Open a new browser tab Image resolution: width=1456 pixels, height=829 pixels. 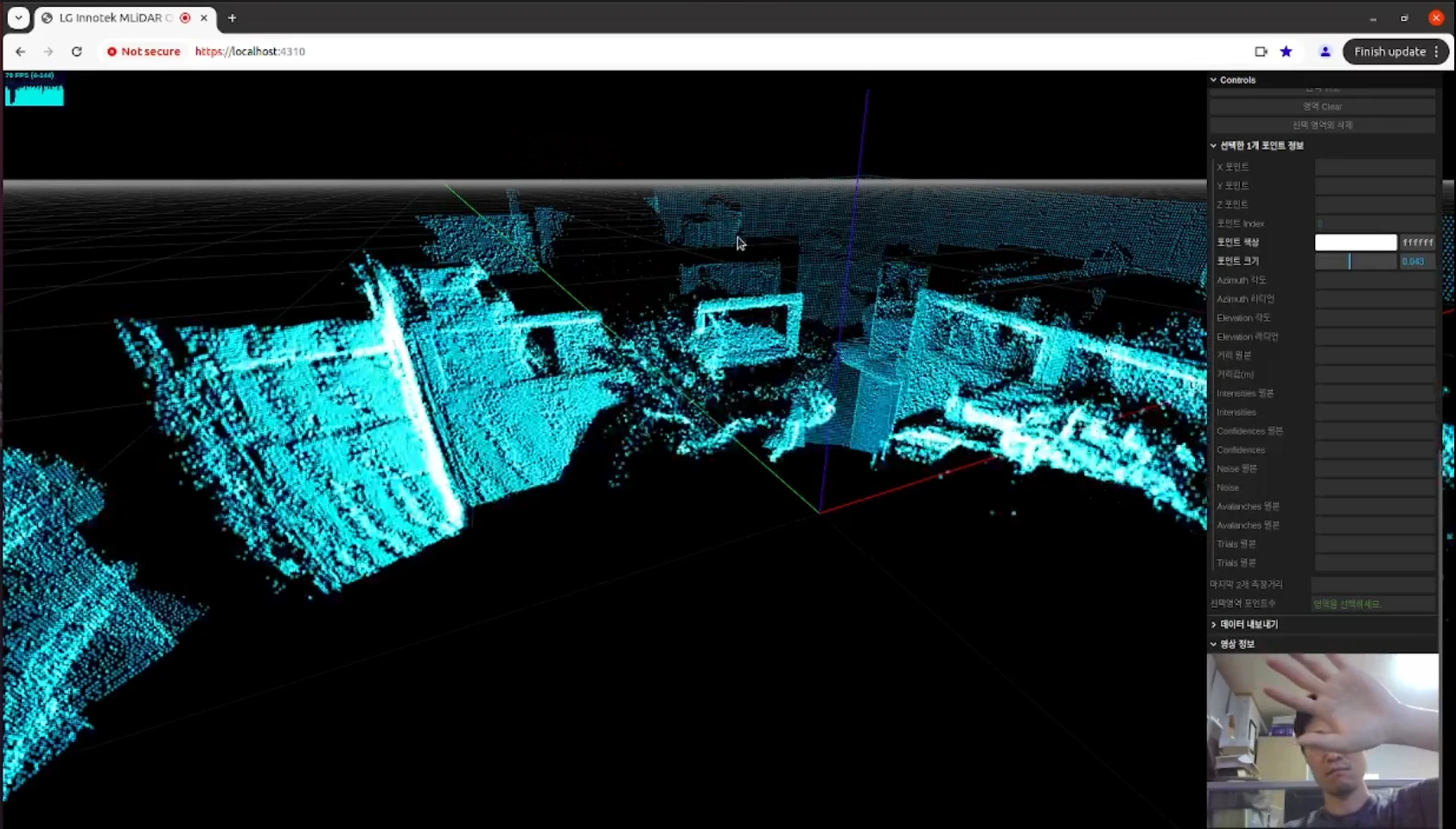click(x=232, y=17)
